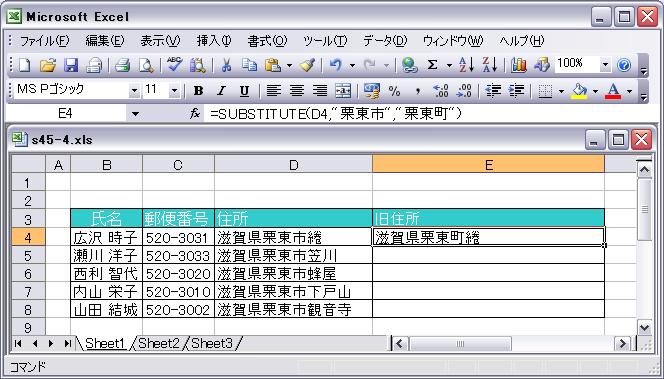Switch to the Sheet2 tab
The image size is (664, 379).
tap(159, 343)
